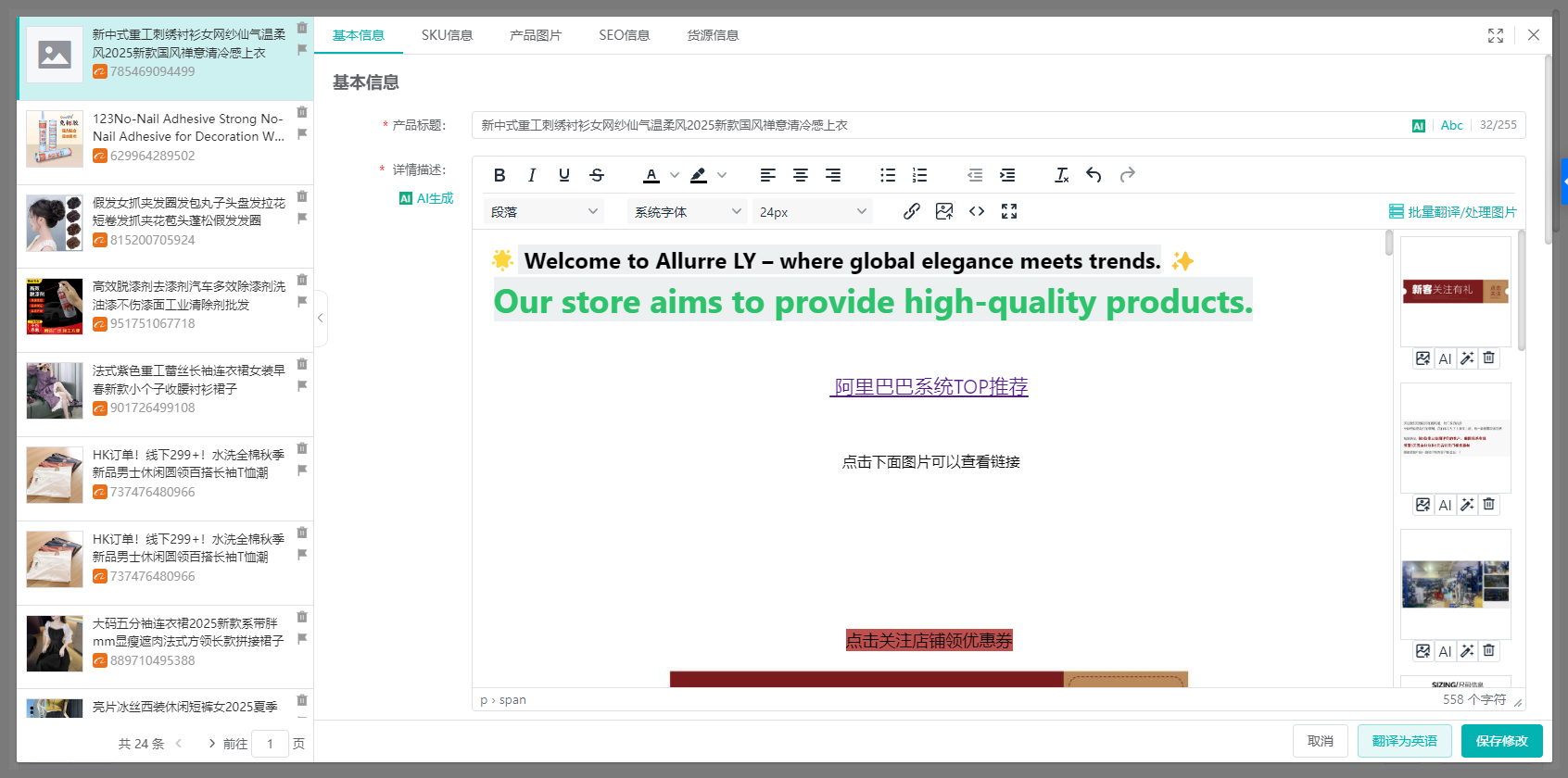Image resolution: width=1568 pixels, height=778 pixels.
Task: Apply strikethrough formatting to text
Action: tap(597, 175)
